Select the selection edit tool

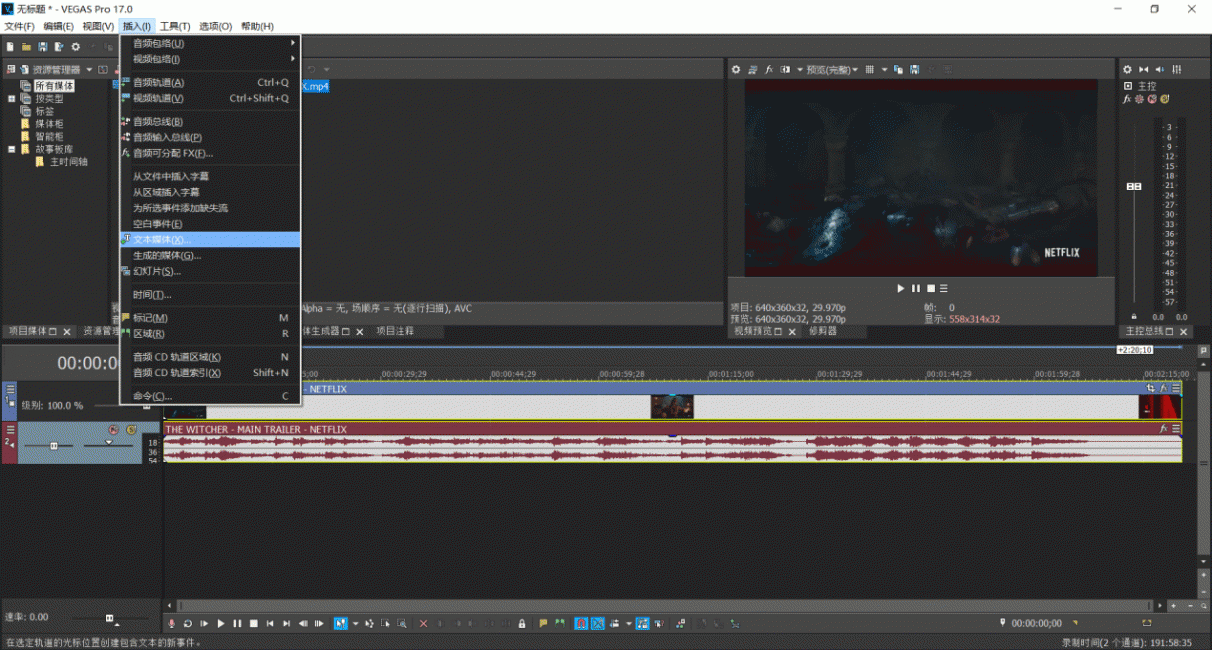point(385,623)
